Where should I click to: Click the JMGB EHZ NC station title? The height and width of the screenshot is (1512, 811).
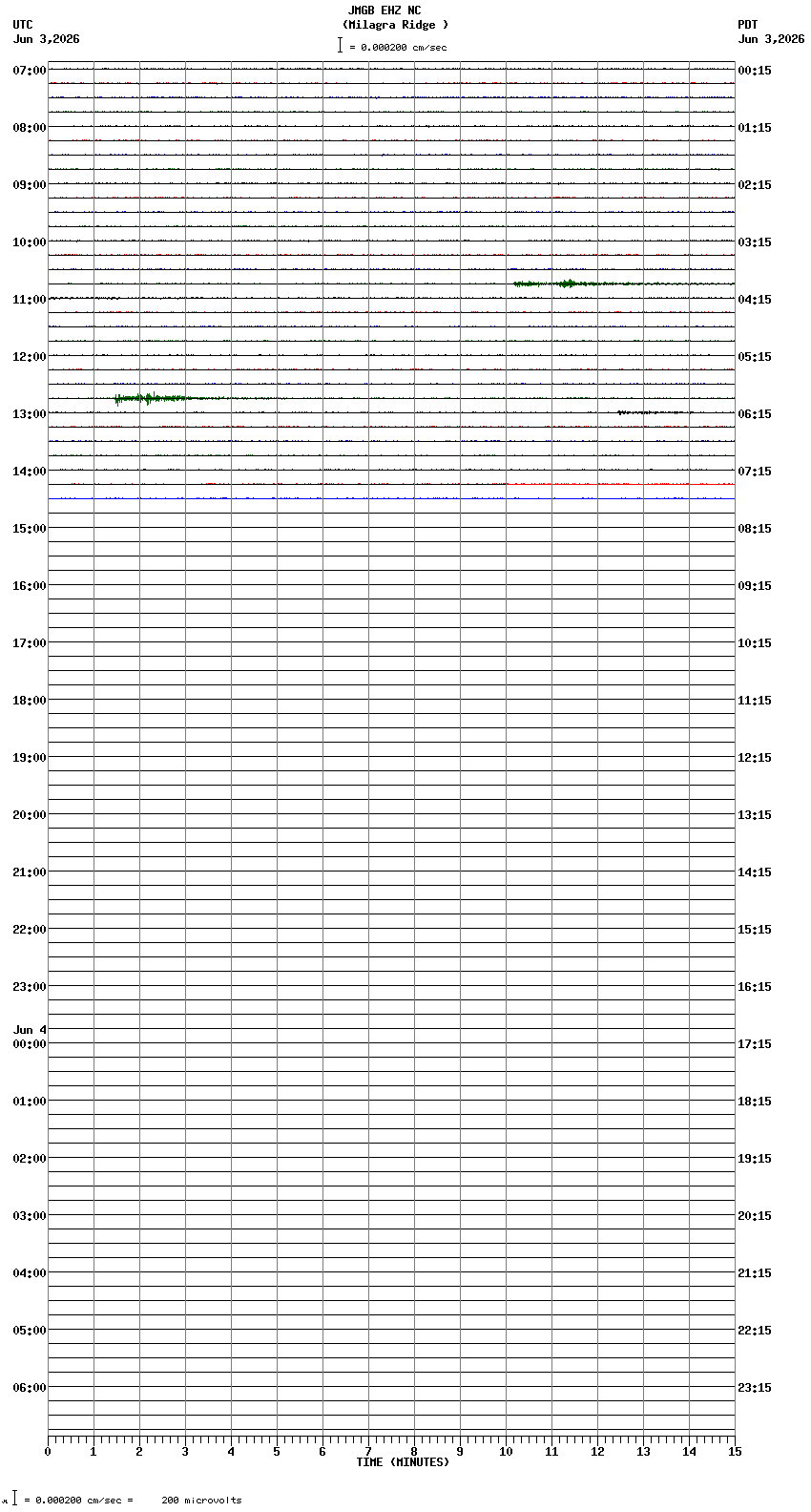click(x=385, y=10)
